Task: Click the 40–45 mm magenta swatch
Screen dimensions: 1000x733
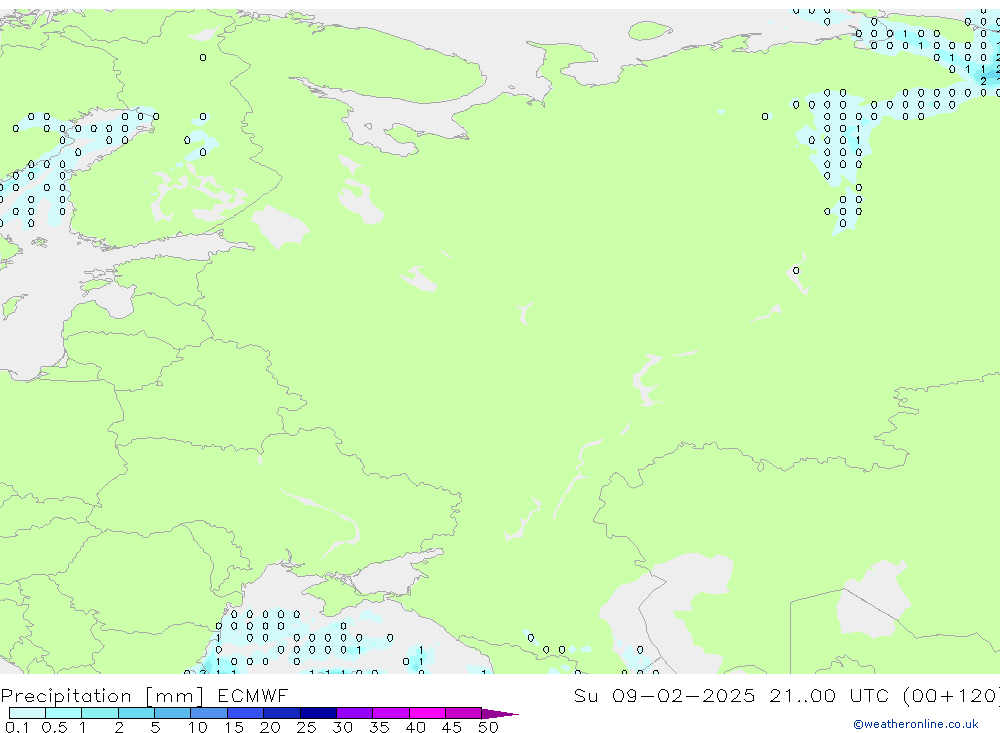Action: click(427, 713)
